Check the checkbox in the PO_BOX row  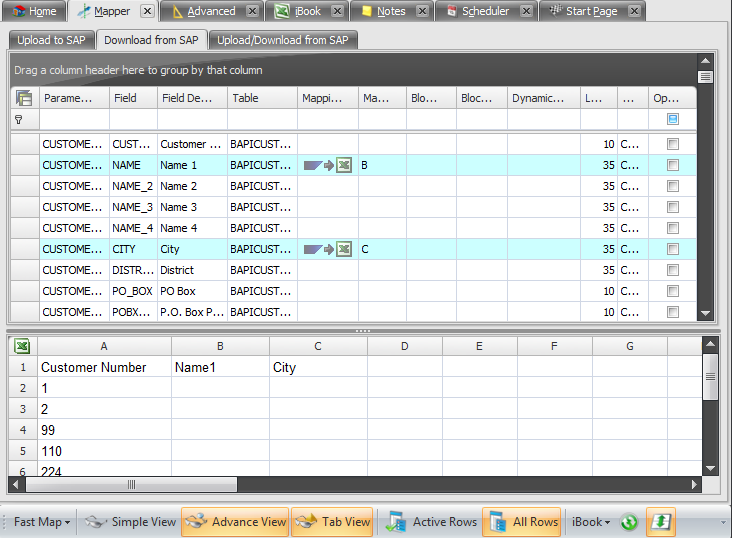click(x=673, y=291)
